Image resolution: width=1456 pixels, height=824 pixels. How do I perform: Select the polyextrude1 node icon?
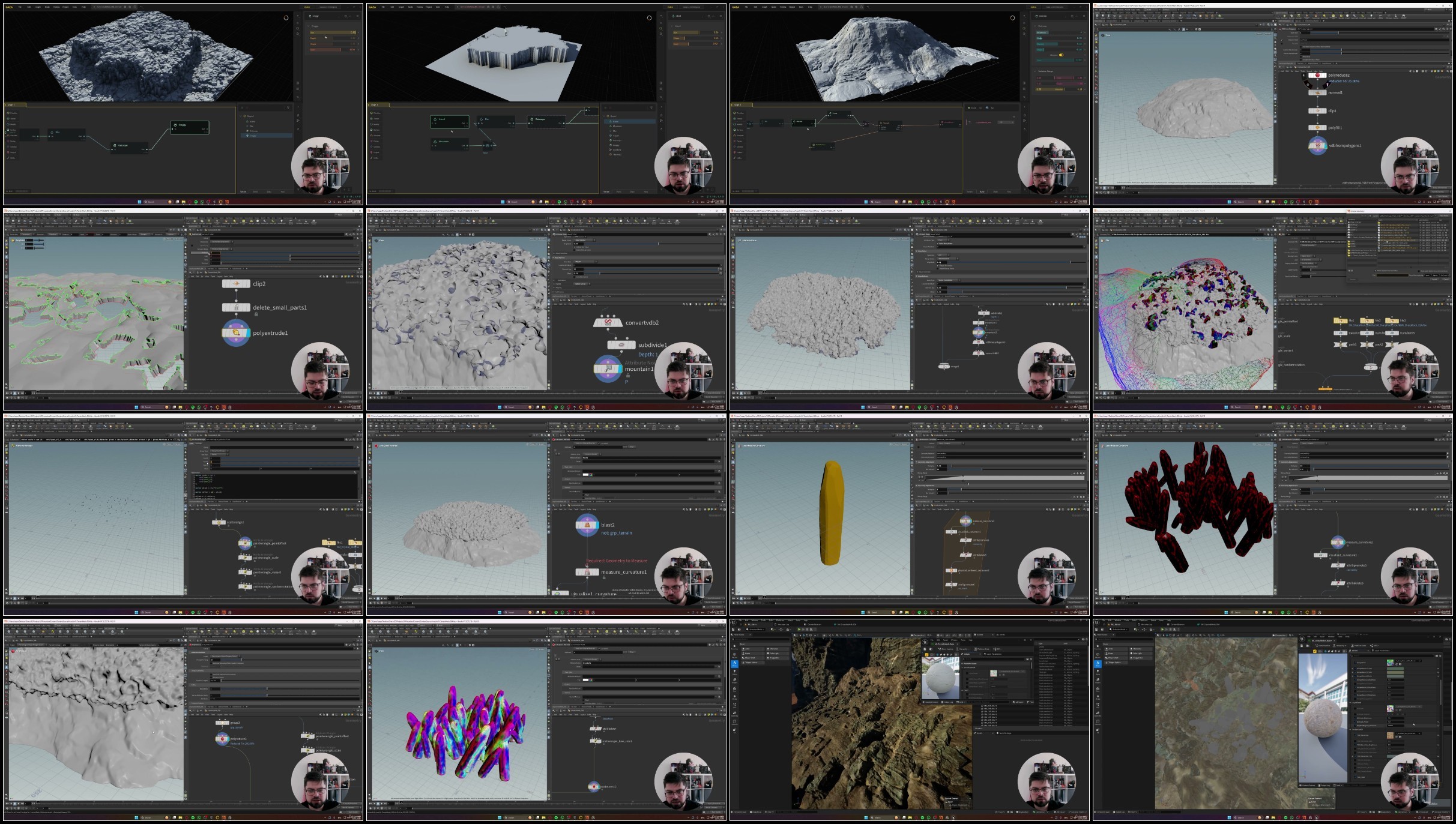click(x=236, y=333)
